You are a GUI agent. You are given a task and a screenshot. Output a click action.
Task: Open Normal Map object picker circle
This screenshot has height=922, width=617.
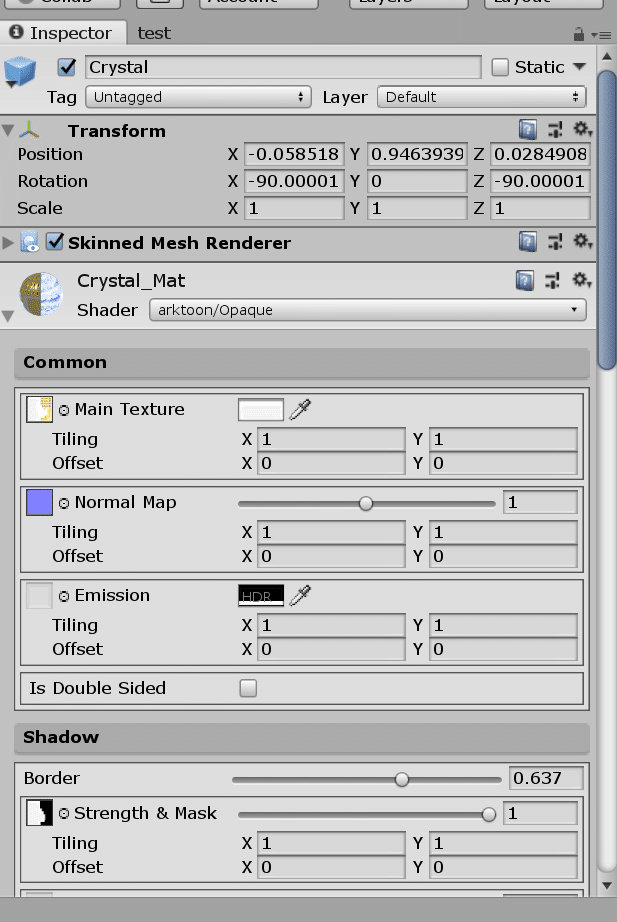pyautogui.click(x=64, y=503)
